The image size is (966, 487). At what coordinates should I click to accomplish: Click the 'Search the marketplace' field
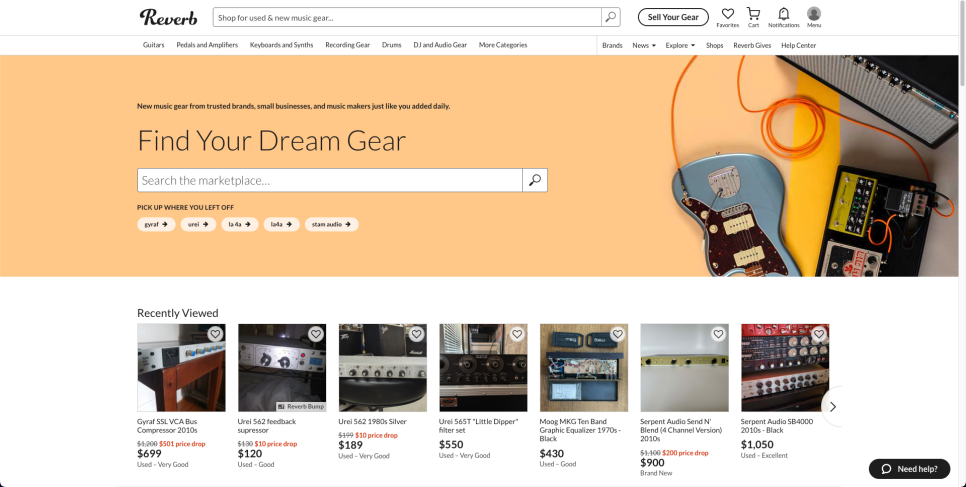(330, 180)
